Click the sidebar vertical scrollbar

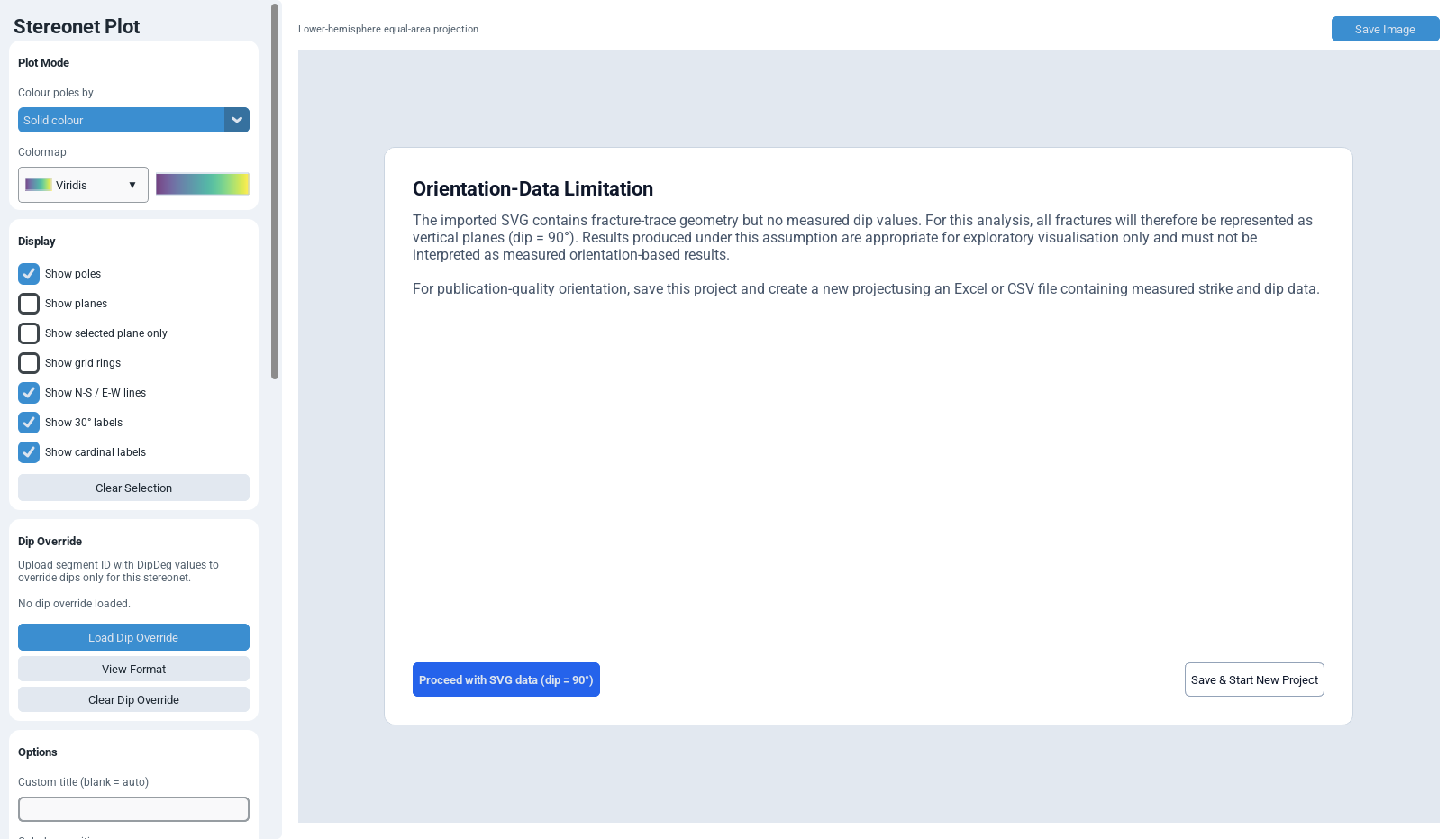(x=275, y=191)
